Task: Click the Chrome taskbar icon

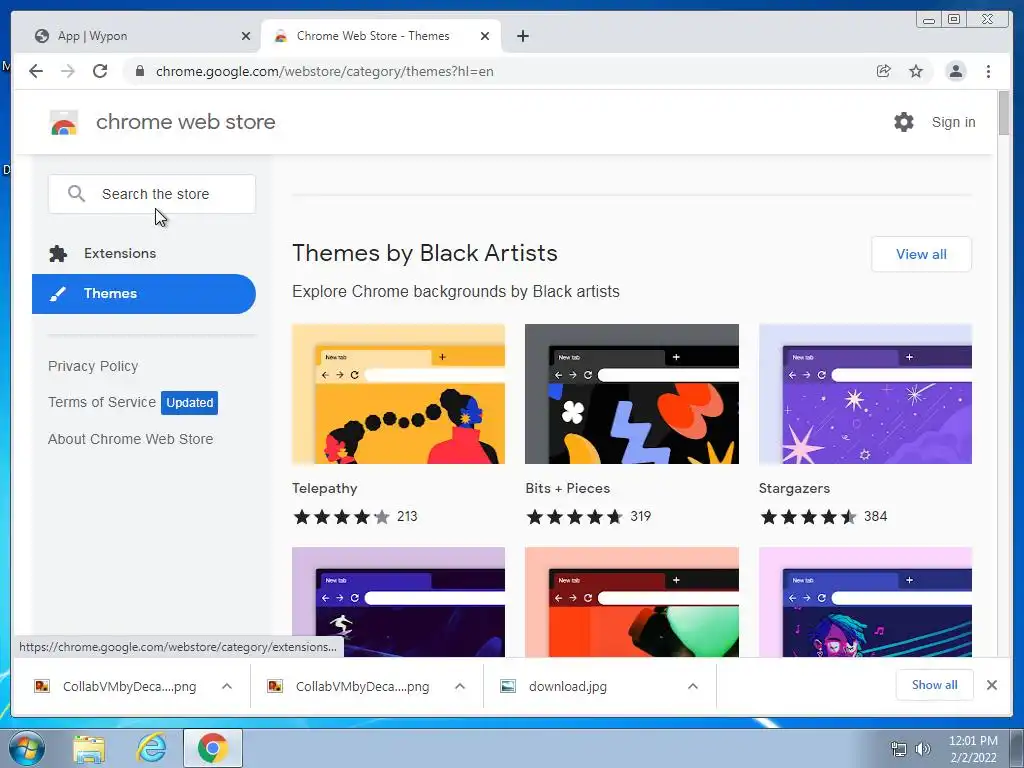Action: tap(213, 748)
